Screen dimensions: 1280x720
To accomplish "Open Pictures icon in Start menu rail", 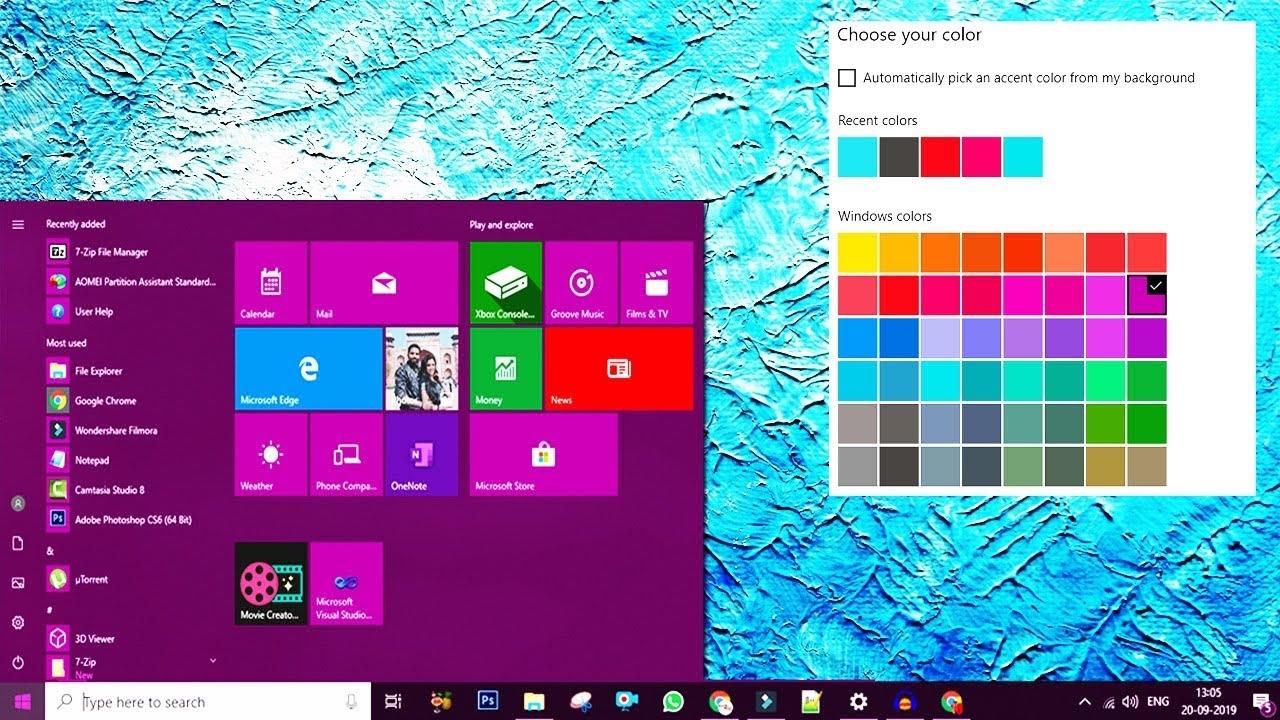I will [x=18, y=582].
